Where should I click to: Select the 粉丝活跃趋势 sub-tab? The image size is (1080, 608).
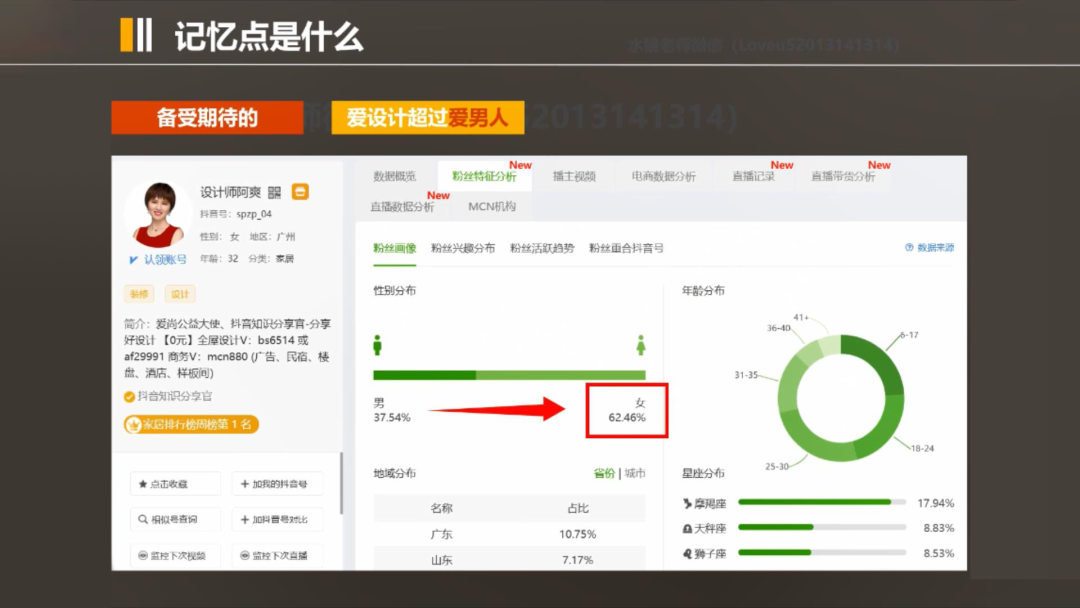(x=542, y=248)
